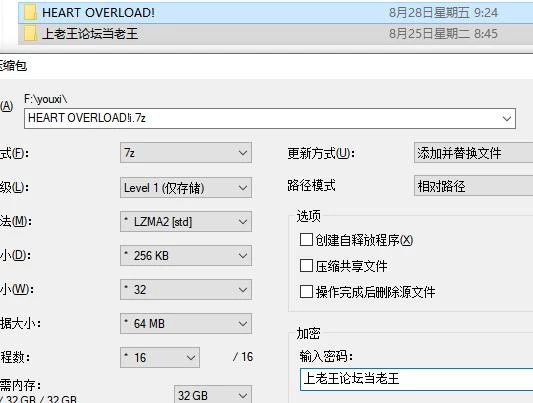Open the LZMA2 compression method dropdown

[186, 222]
